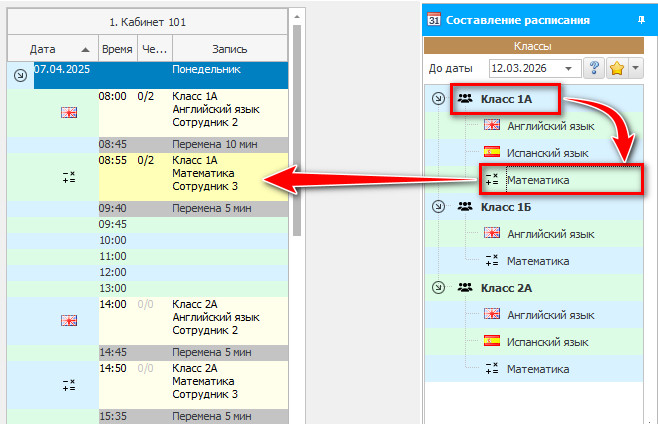Select Математика under Класс 1Б
The image size is (658, 424).
[x=538, y=261]
